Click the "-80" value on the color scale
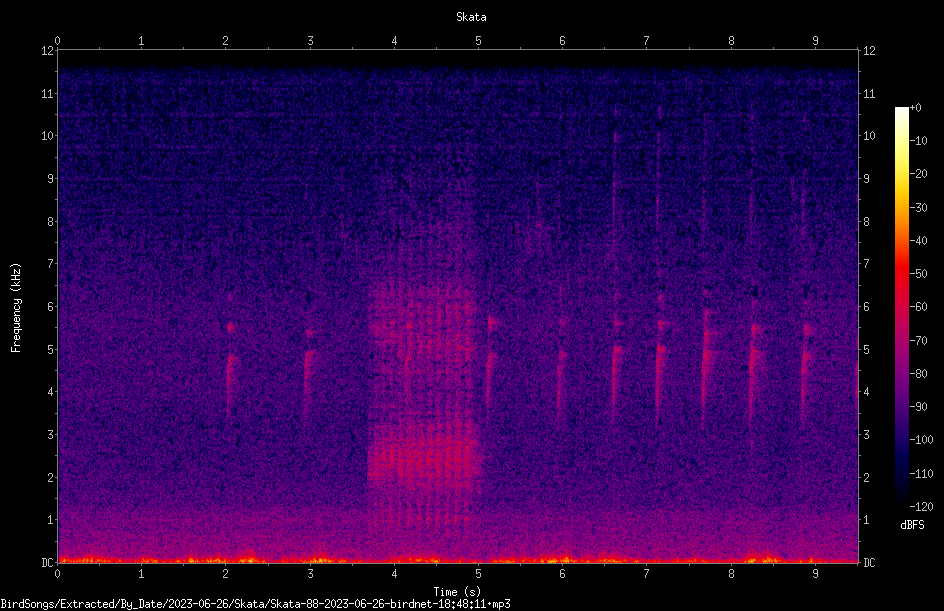Viewport: 944px width, 611px height. (918, 374)
